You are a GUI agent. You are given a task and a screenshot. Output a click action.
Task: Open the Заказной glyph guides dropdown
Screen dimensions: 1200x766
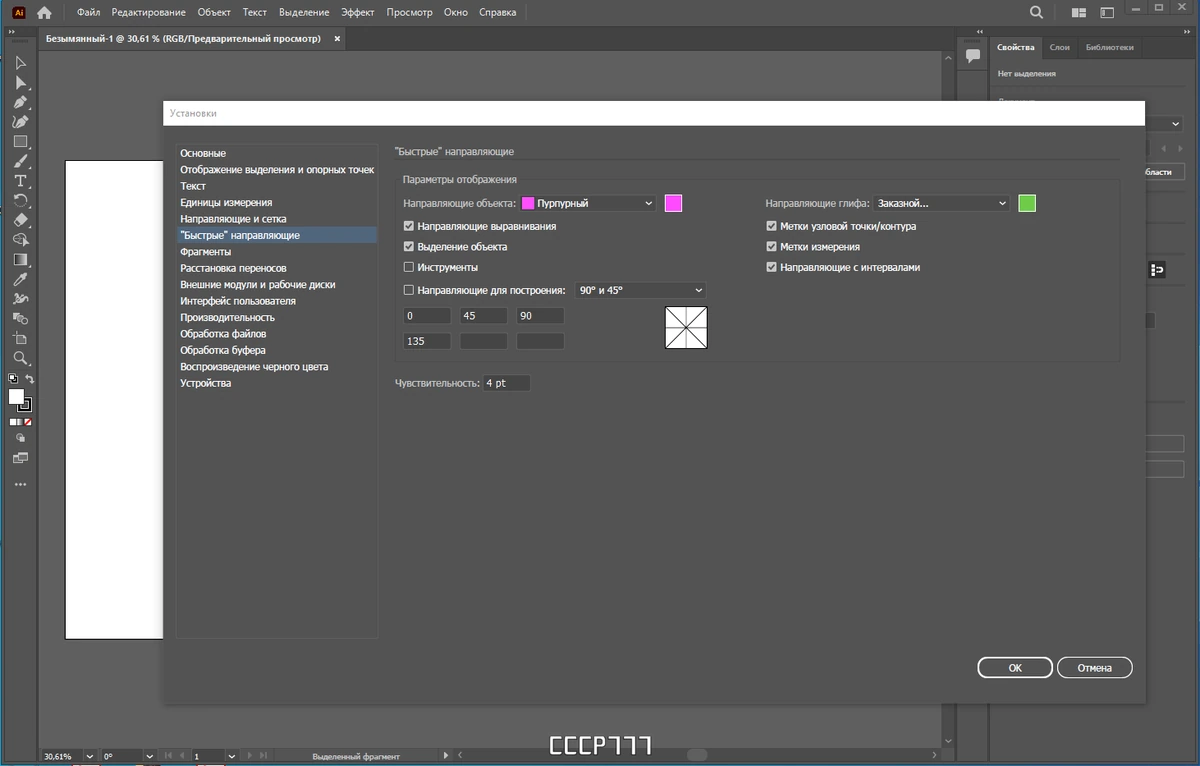click(x=942, y=203)
